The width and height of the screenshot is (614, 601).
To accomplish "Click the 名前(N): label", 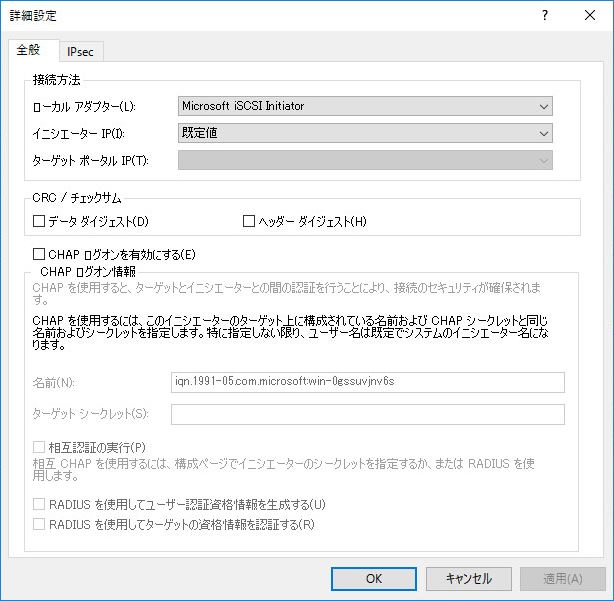I will click(54, 383).
